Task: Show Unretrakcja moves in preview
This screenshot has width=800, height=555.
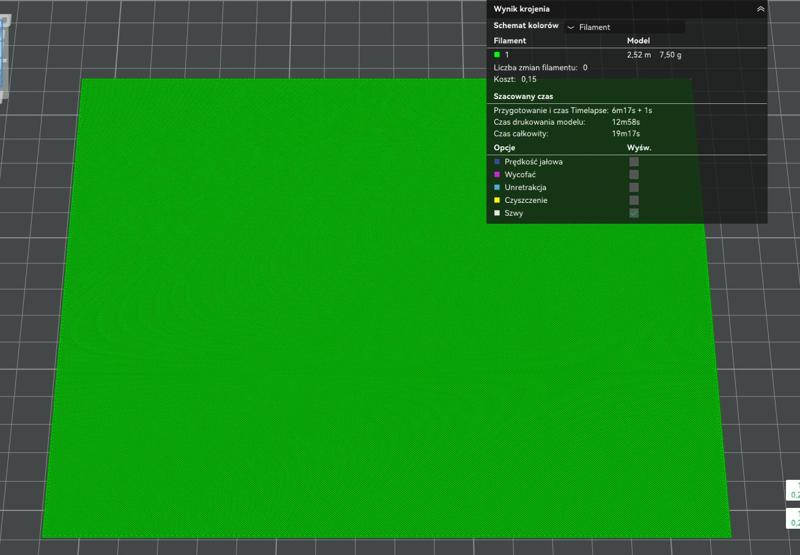Action: (634, 187)
